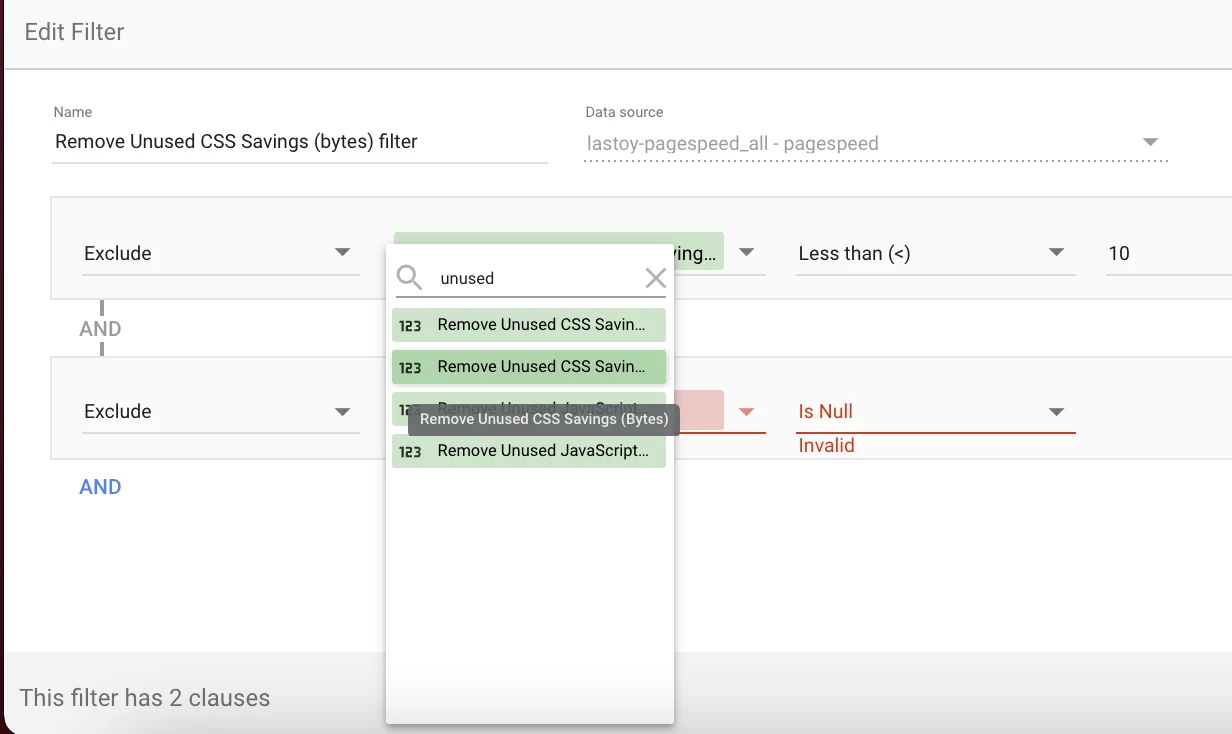
Task: Select the highlighted second Remove Unused CSS option
Action: click(x=529, y=367)
